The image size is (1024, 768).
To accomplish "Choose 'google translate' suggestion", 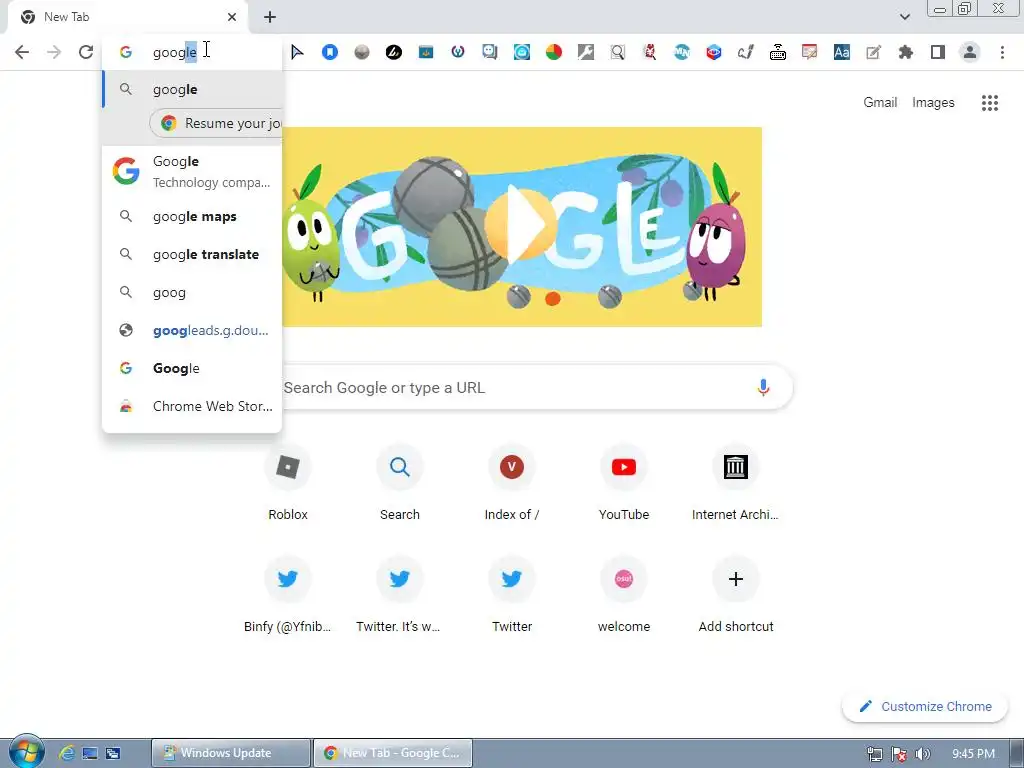I will [x=192, y=254].
